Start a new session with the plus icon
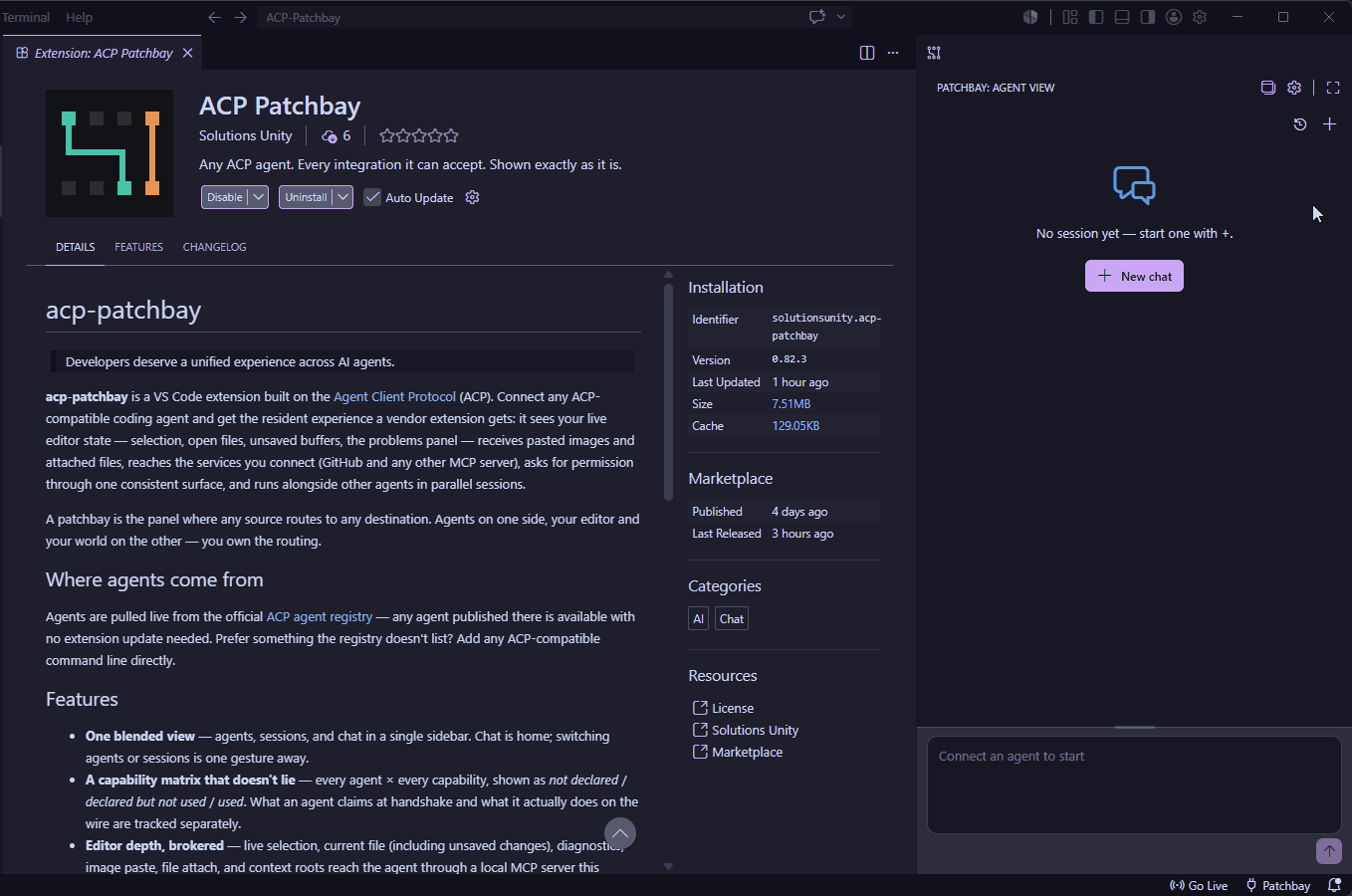The height and width of the screenshot is (896, 1352). point(1329,124)
